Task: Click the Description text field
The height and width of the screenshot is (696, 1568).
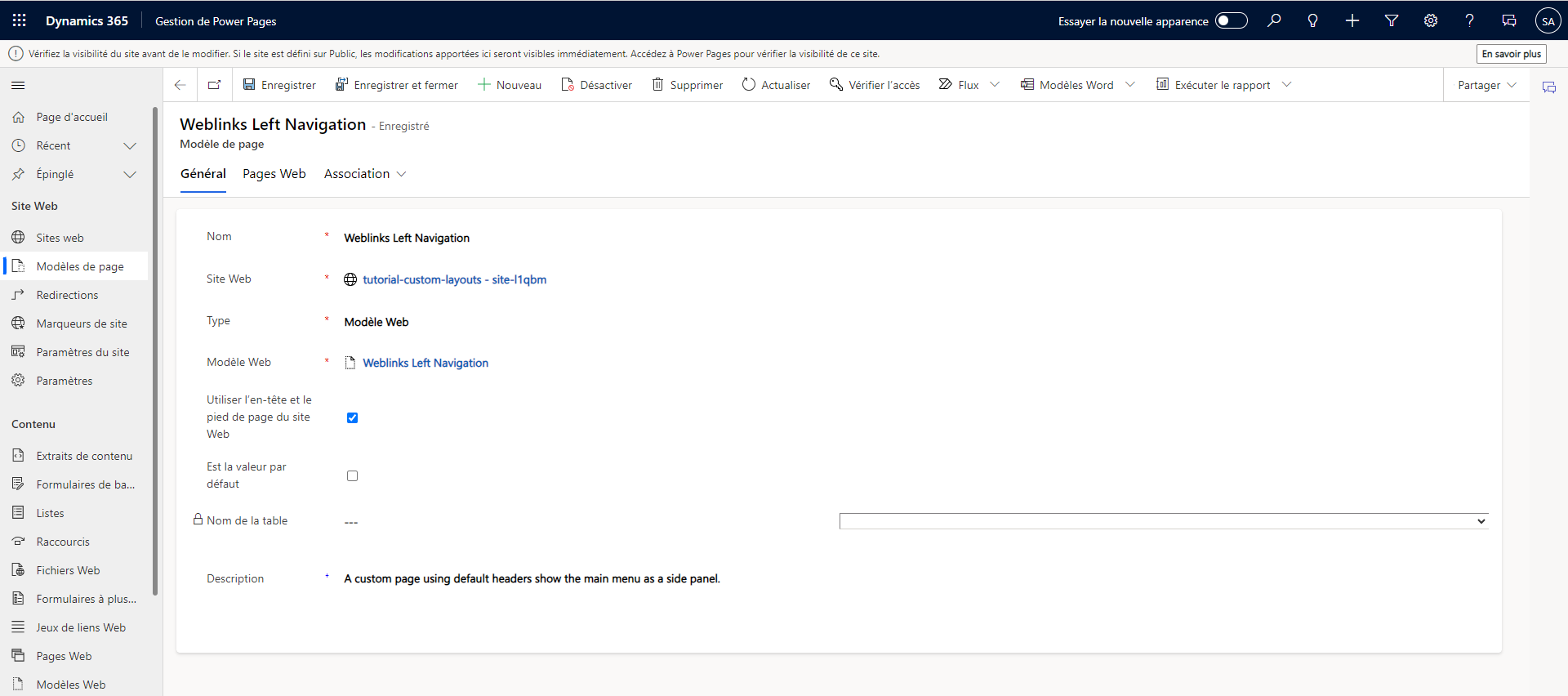Action: [x=532, y=578]
